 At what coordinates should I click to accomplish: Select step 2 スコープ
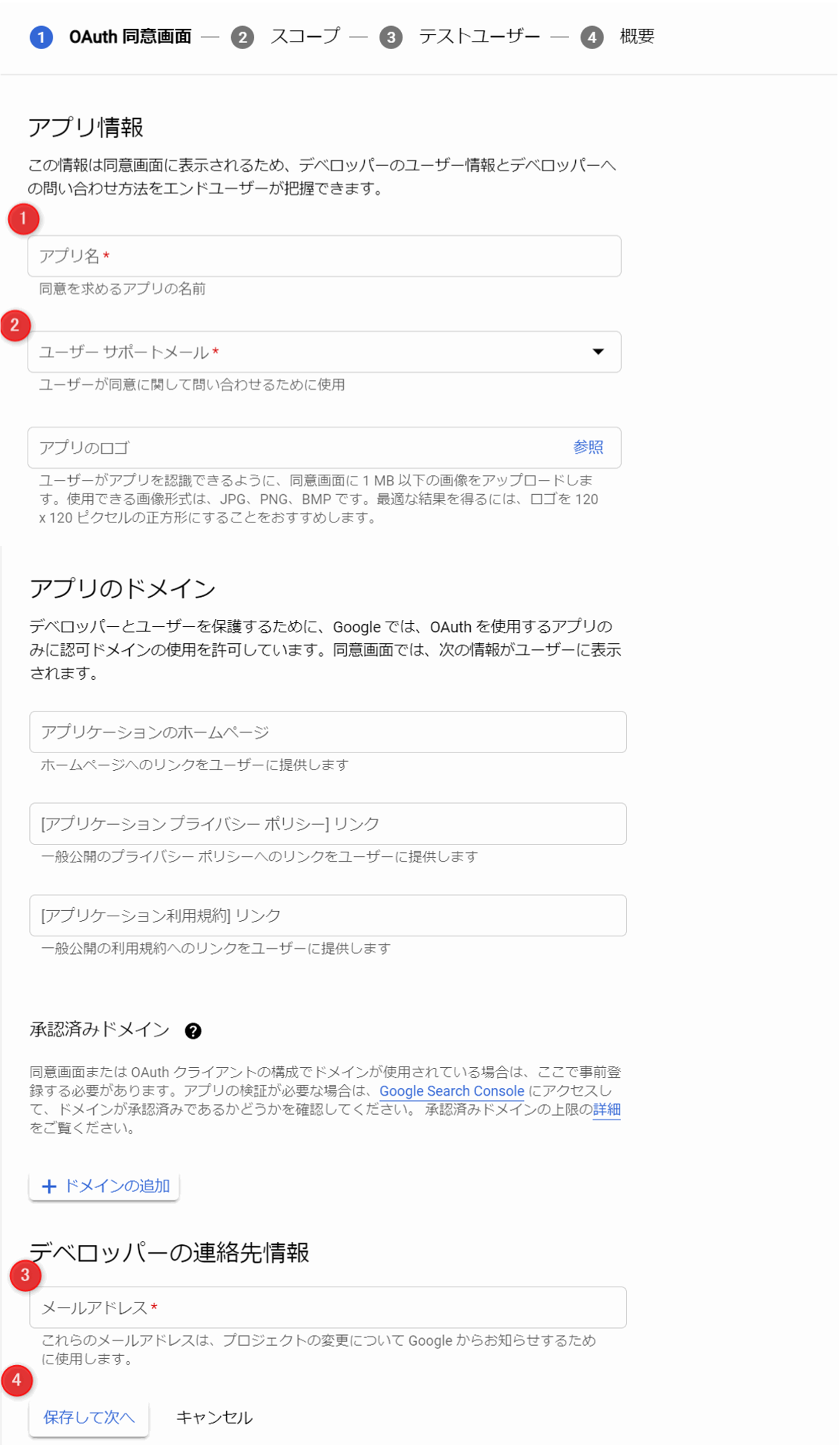pos(285,37)
